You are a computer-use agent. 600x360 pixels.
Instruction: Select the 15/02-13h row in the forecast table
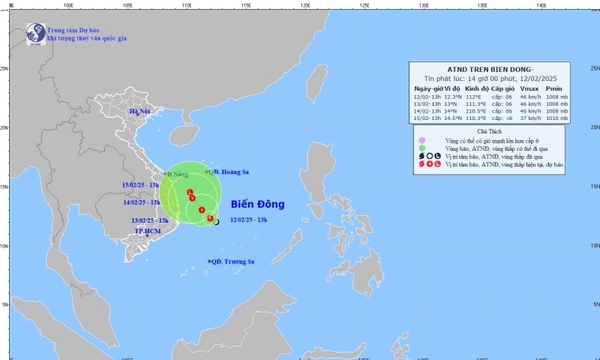pos(491,118)
